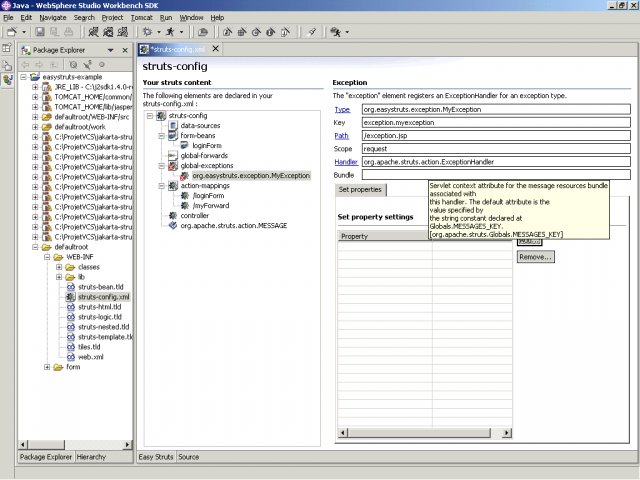640x480 pixels.
Task: Click in the Bundle input field
Action: [496, 175]
